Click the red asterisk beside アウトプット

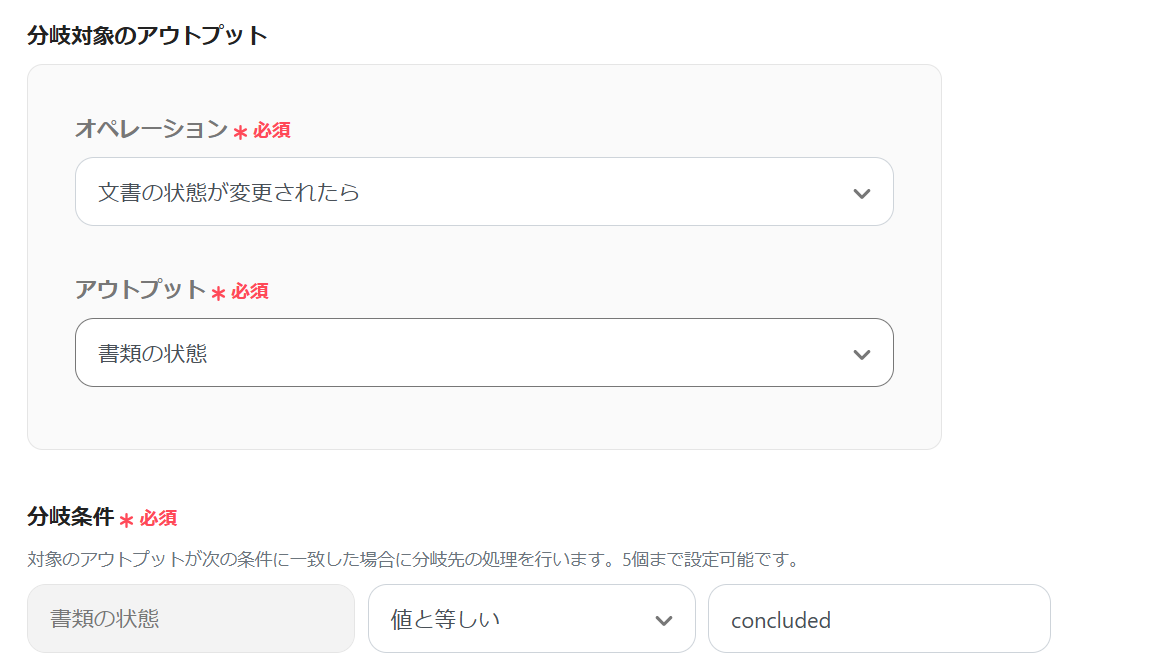(218, 293)
